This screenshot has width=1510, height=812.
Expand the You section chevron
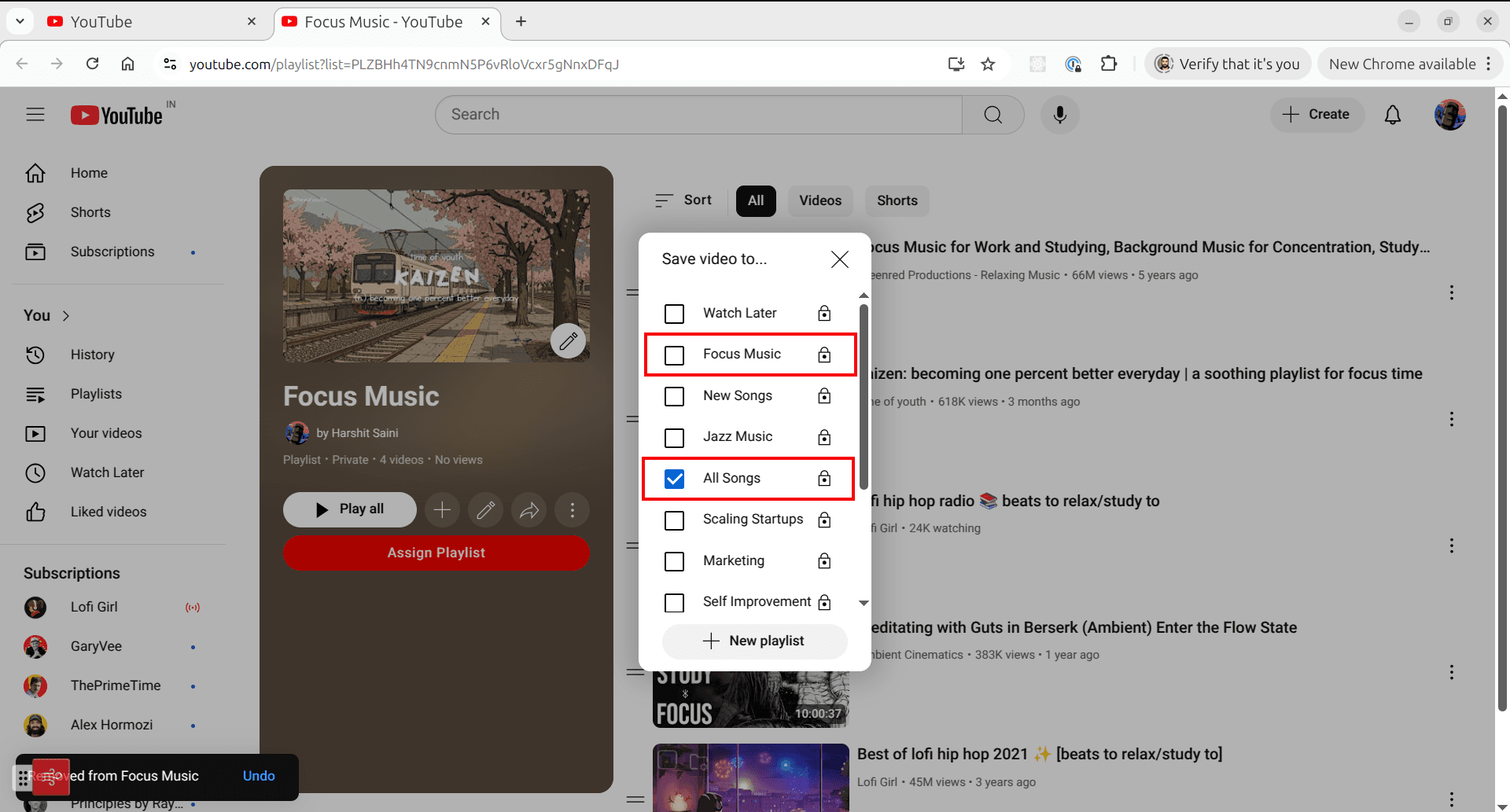point(66,316)
